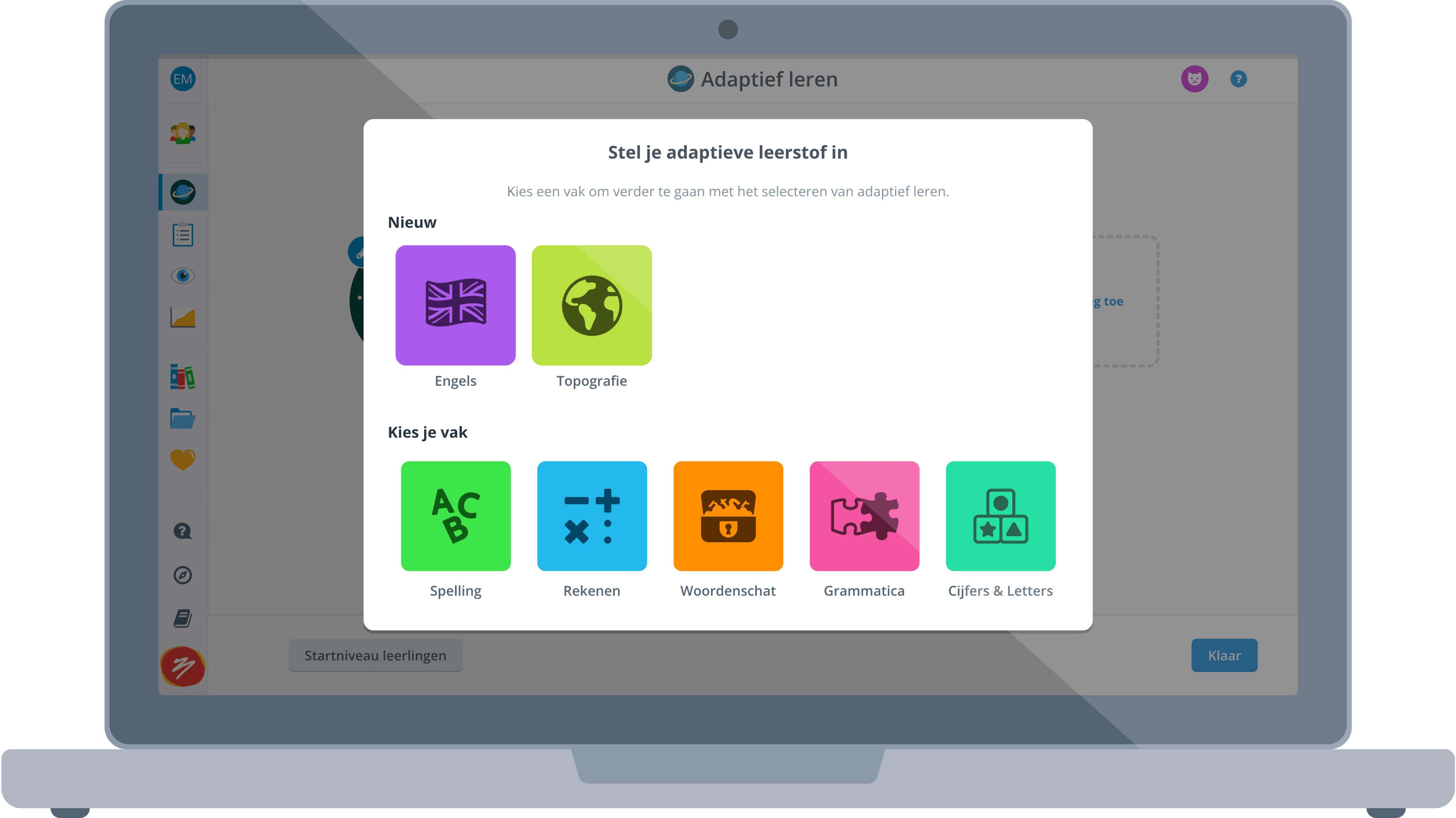
Task: Click the compass icon in sidebar
Action: point(183,575)
